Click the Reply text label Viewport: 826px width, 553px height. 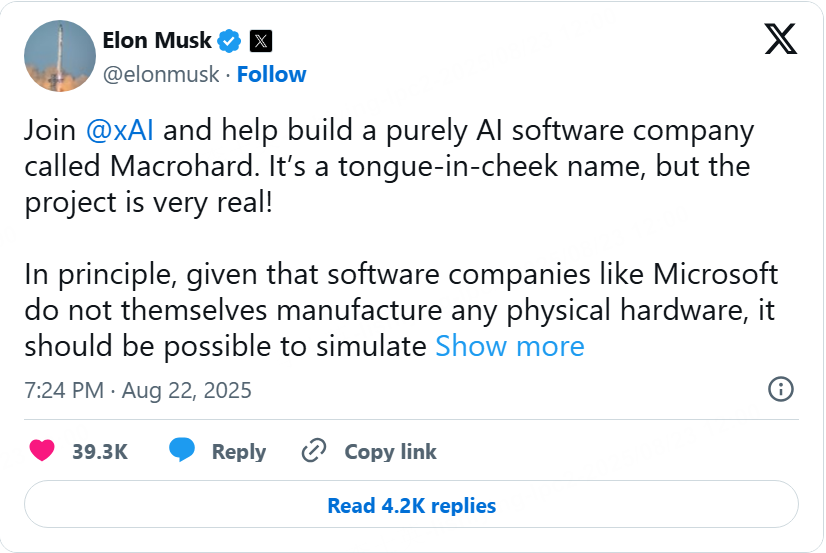(239, 451)
